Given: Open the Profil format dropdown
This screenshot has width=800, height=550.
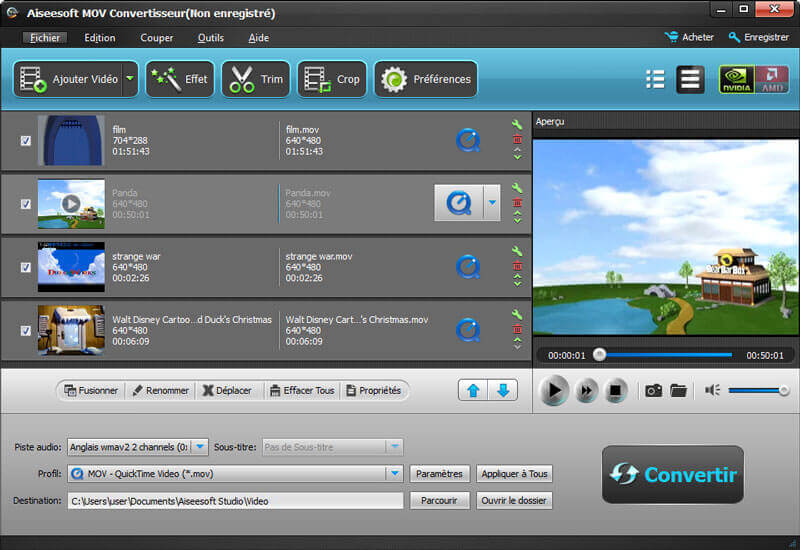Looking at the screenshot, I should [394, 473].
